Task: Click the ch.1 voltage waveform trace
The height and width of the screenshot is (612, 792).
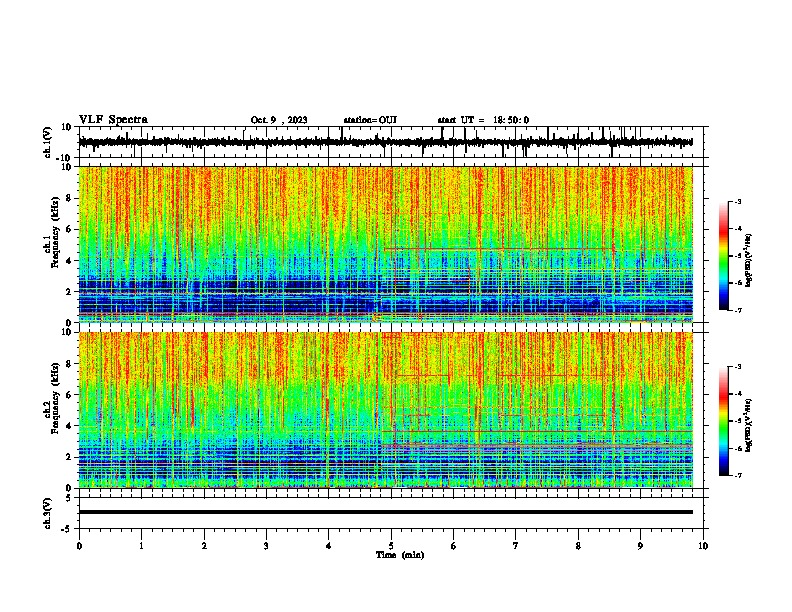Action: [x=385, y=142]
